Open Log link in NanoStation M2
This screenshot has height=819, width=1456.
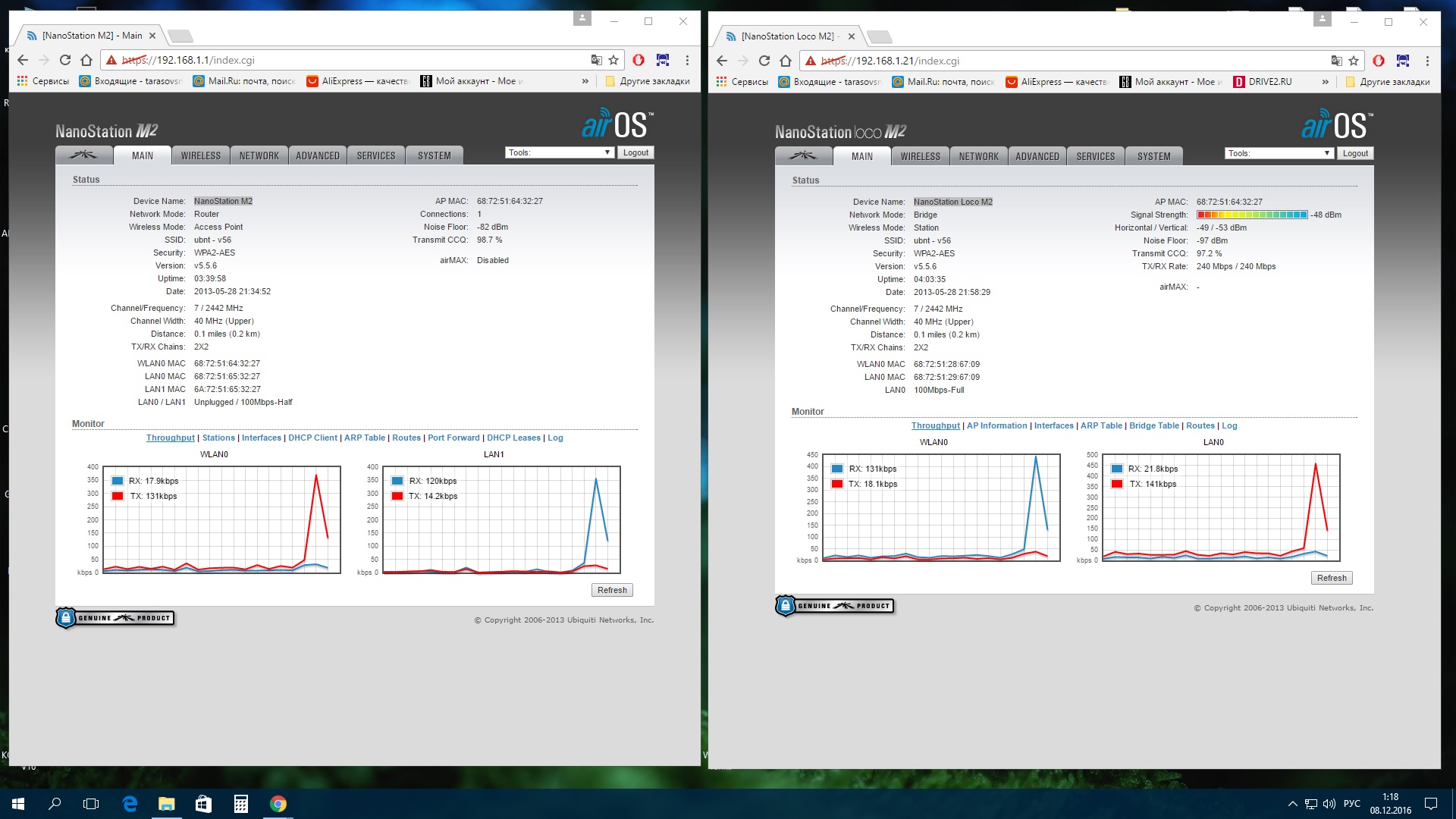(x=555, y=438)
